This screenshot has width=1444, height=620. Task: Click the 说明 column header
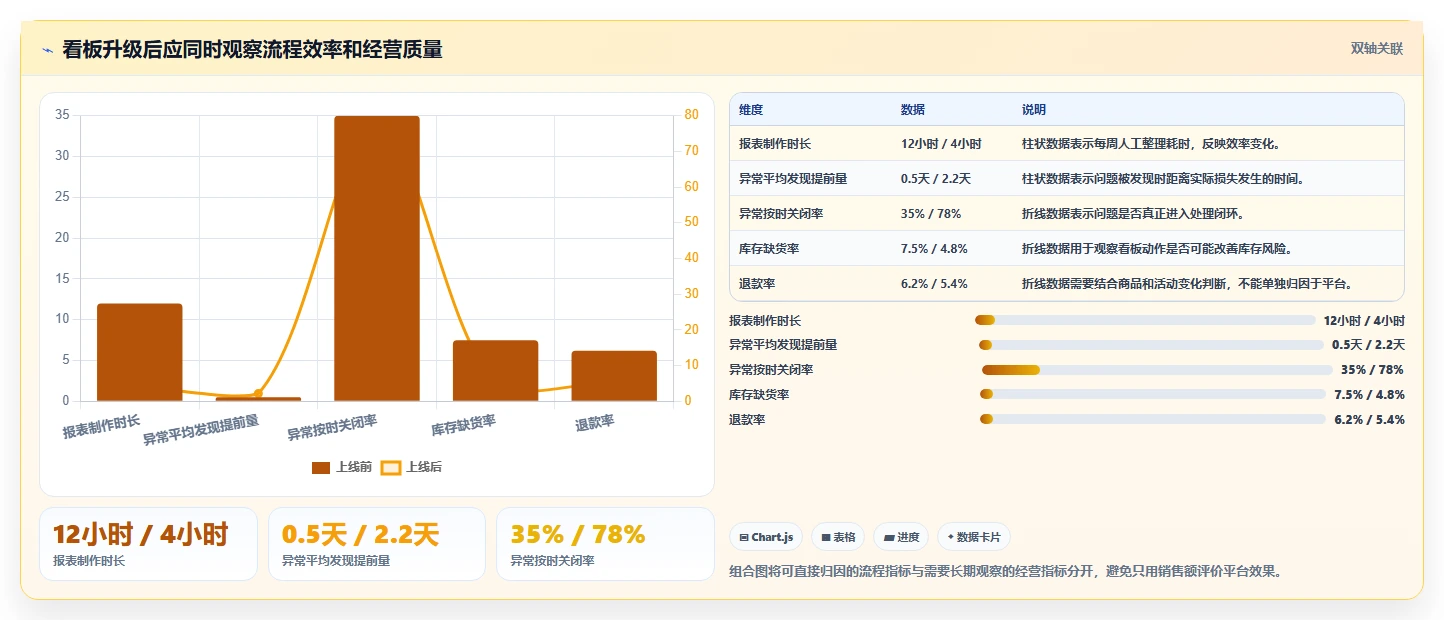click(1034, 110)
